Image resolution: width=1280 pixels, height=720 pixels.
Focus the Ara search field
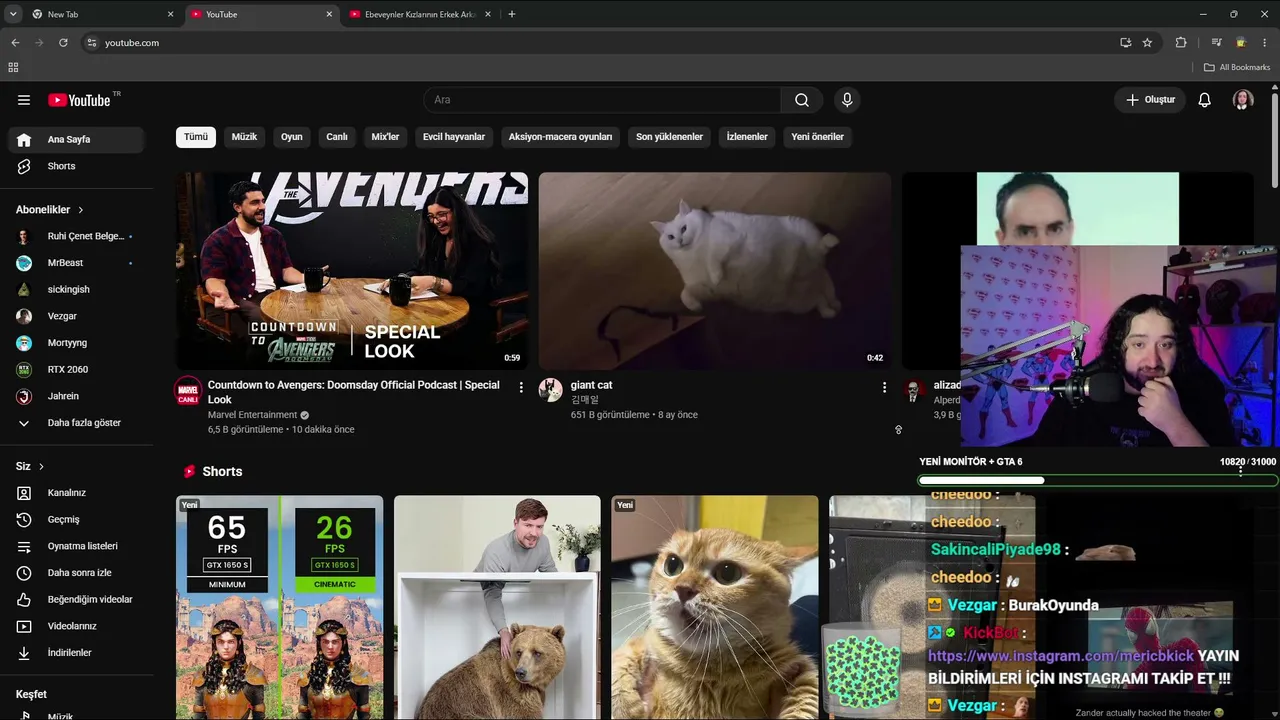click(603, 100)
